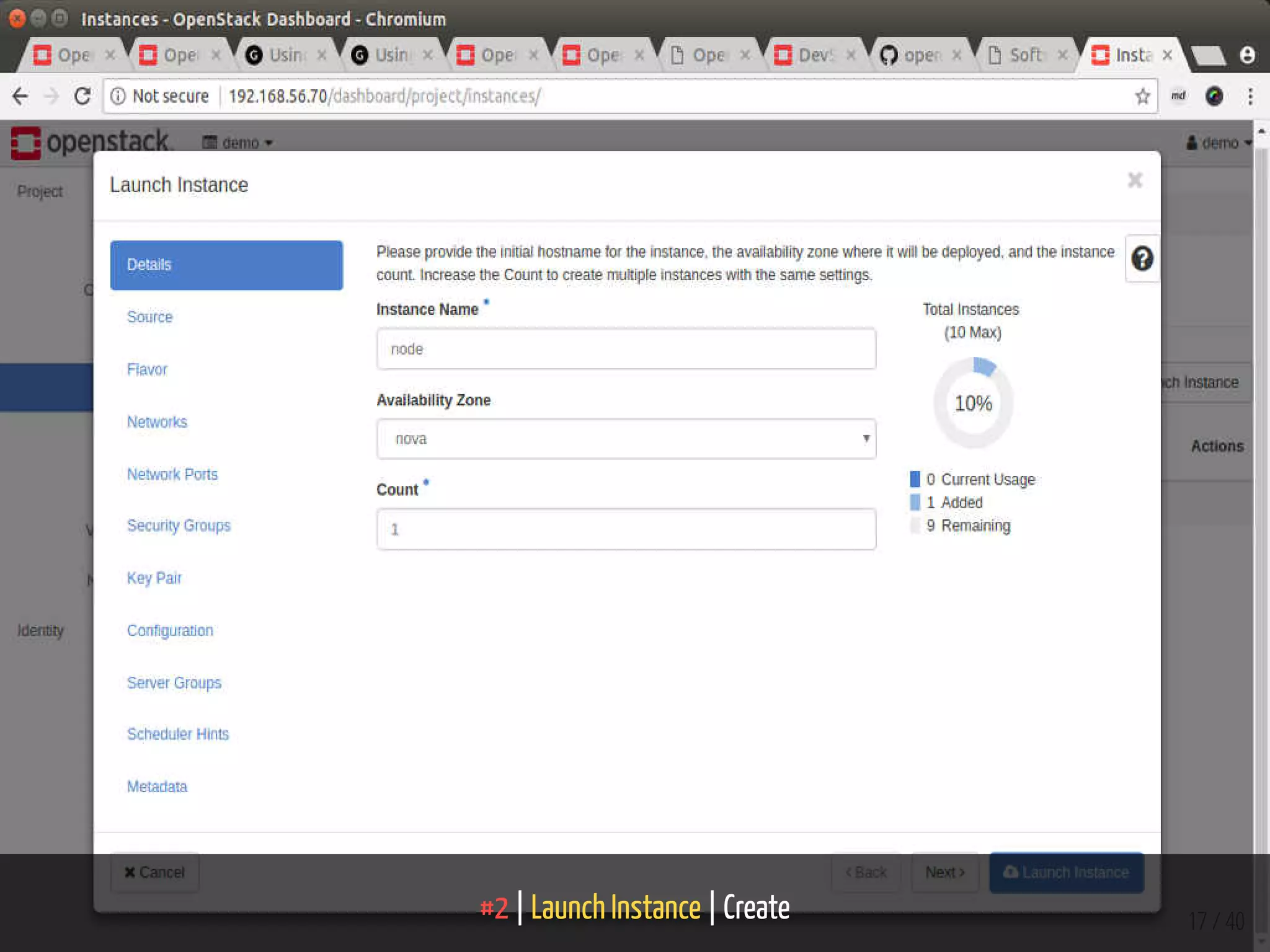The height and width of the screenshot is (952, 1270).
Task: Click the help question mark icon
Action: tap(1142, 258)
